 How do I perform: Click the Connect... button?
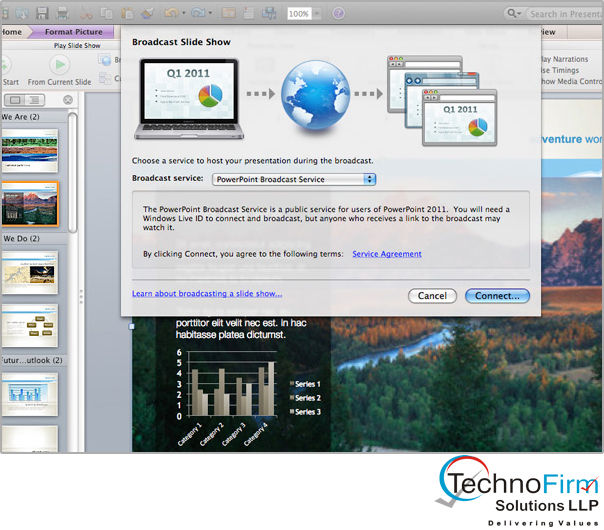coord(497,296)
